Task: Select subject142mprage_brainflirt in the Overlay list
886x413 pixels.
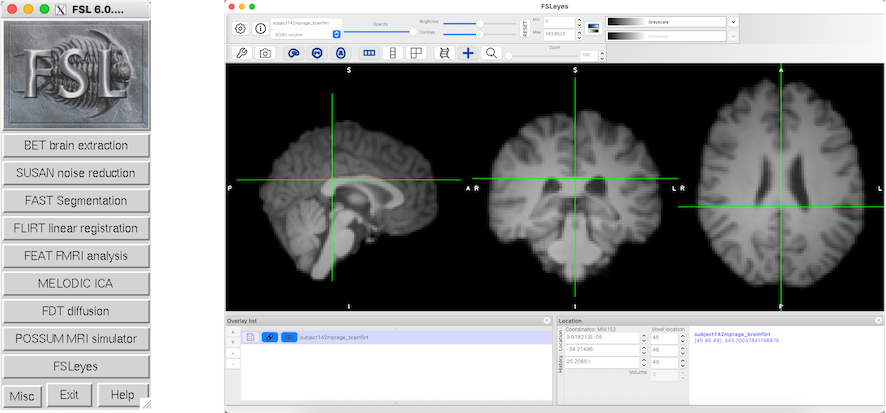Action: pos(397,337)
